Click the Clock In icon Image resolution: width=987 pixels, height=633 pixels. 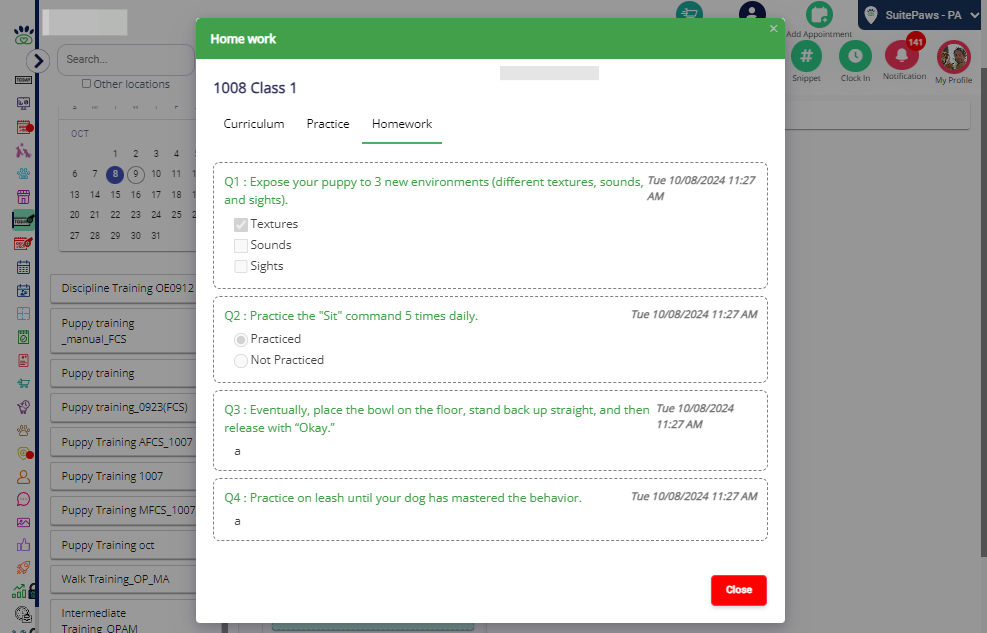tap(855, 57)
